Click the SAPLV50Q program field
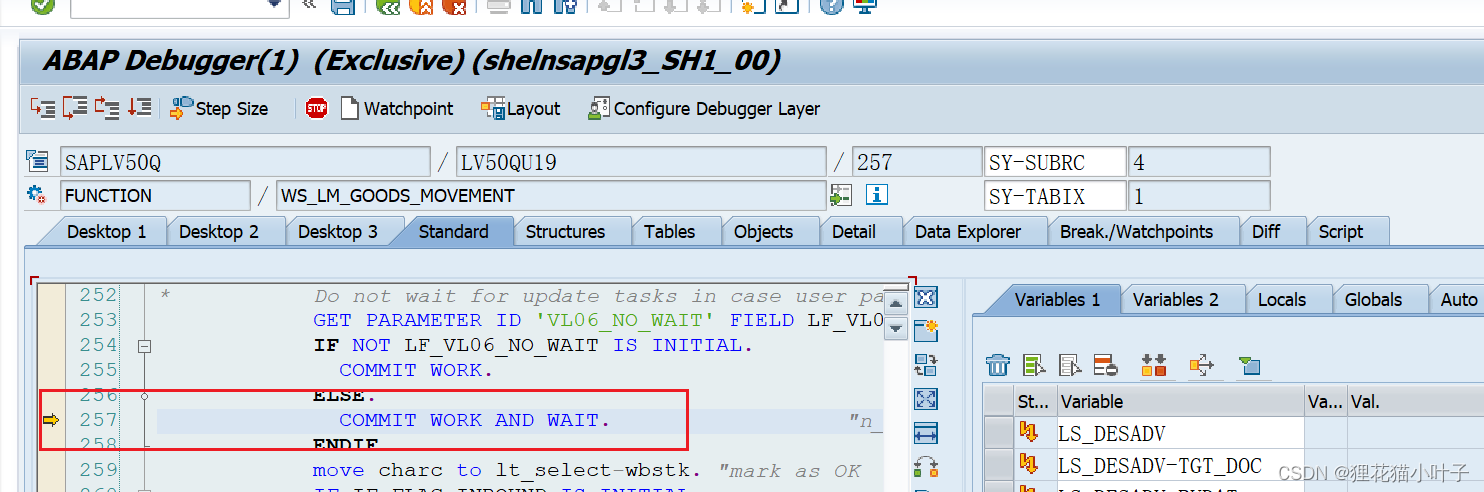Image resolution: width=1484 pixels, height=492 pixels. click(245, 162)
